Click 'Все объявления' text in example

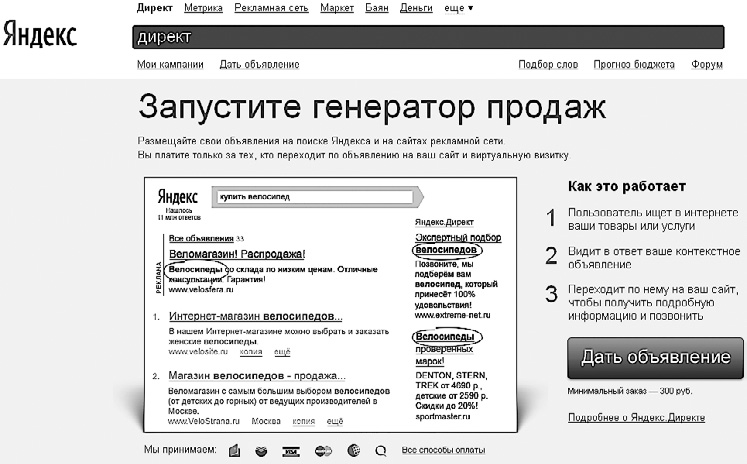[x=201, y=238]
